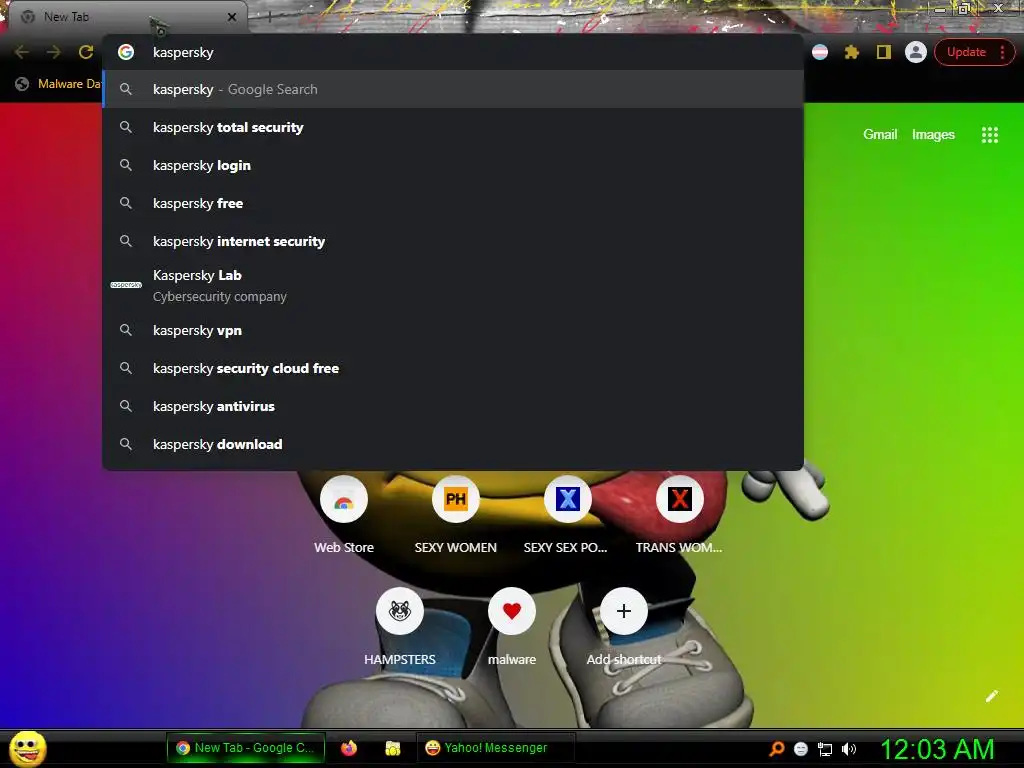Open the Extensions puzzle icon

851,52
